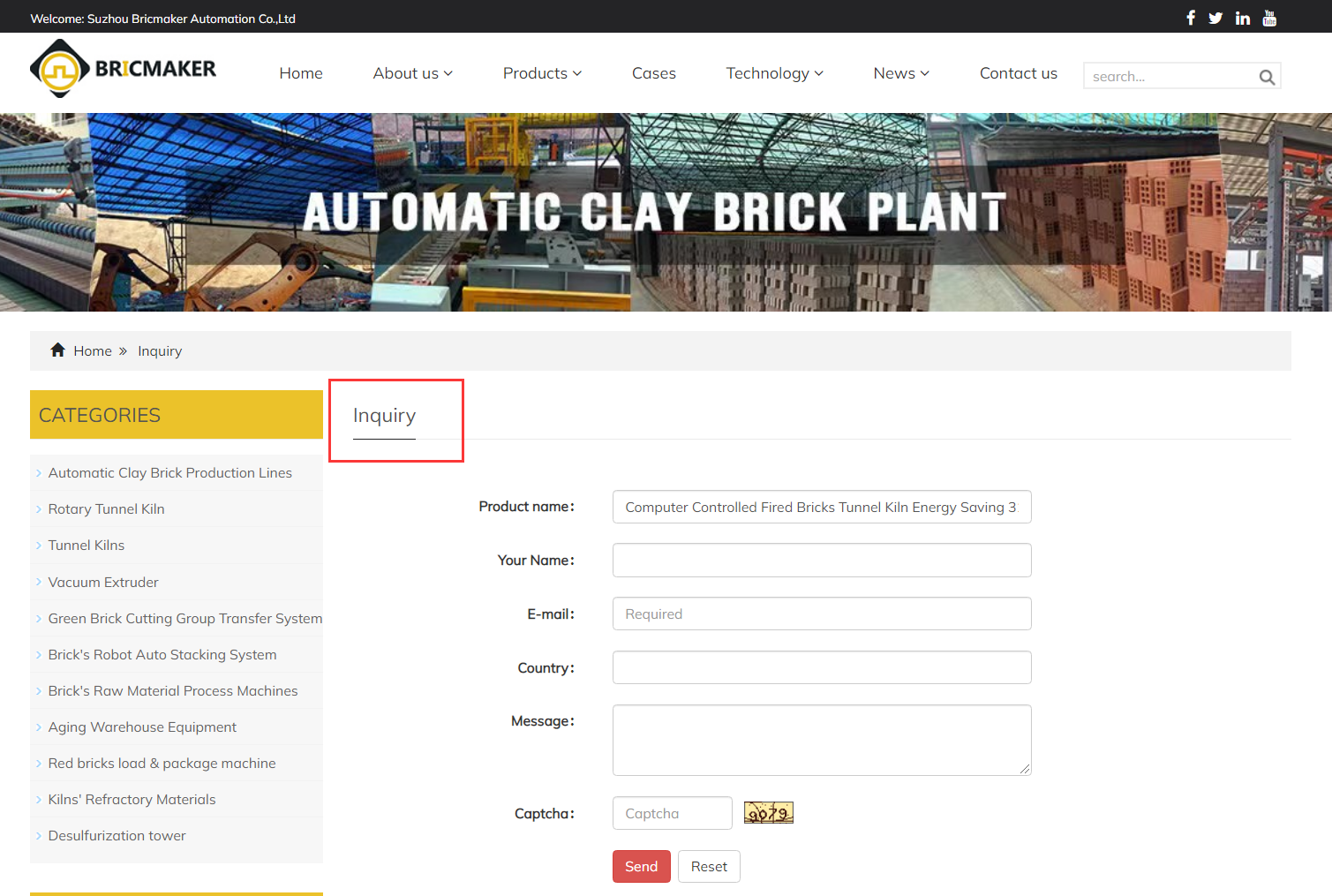Image resolution: width=1332 pixels, height=896 pixels.
Task: Click the Bricmaker logo
Action: [124, 69]
